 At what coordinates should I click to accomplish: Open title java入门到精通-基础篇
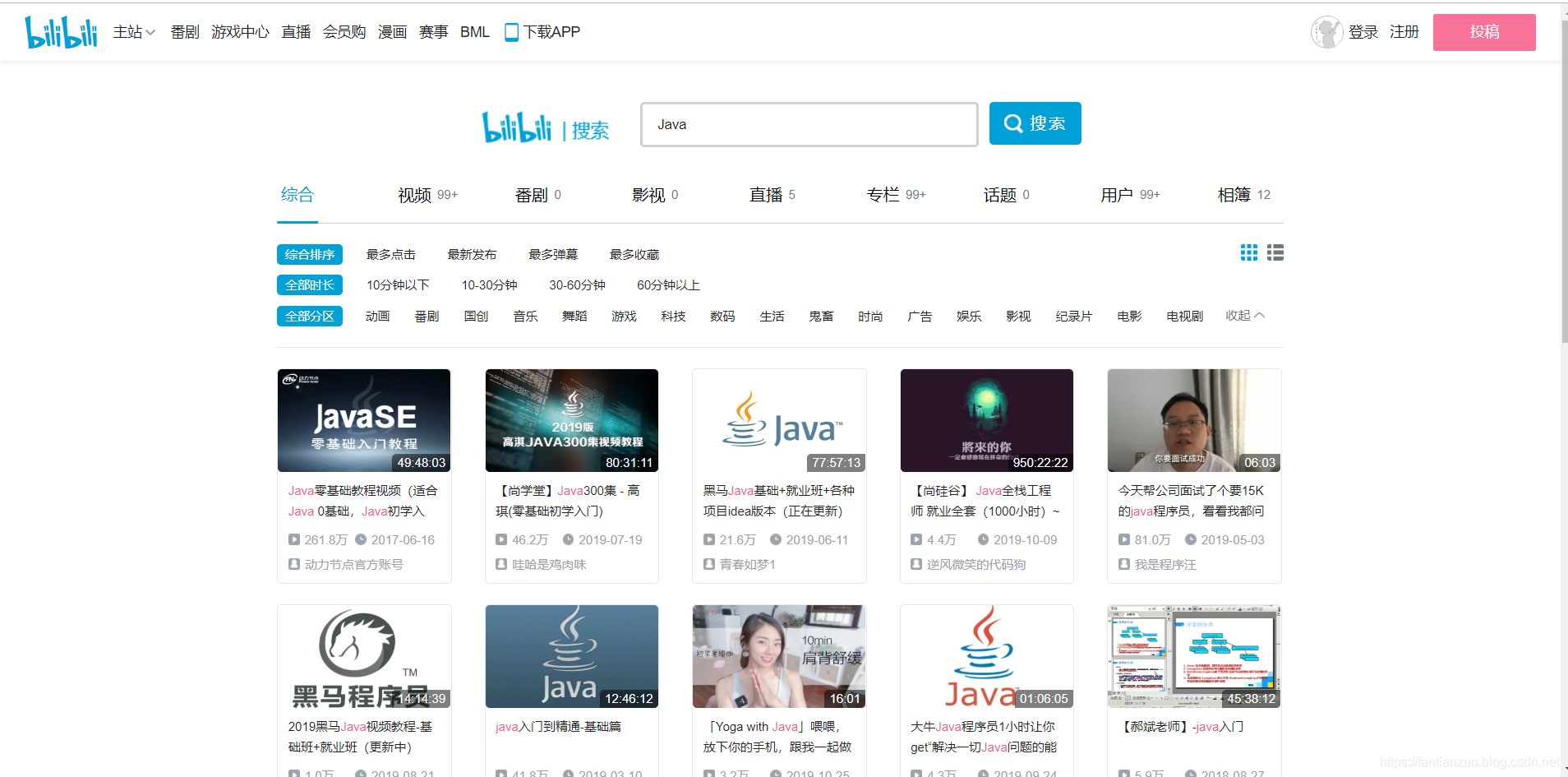[x=558, y=727]
